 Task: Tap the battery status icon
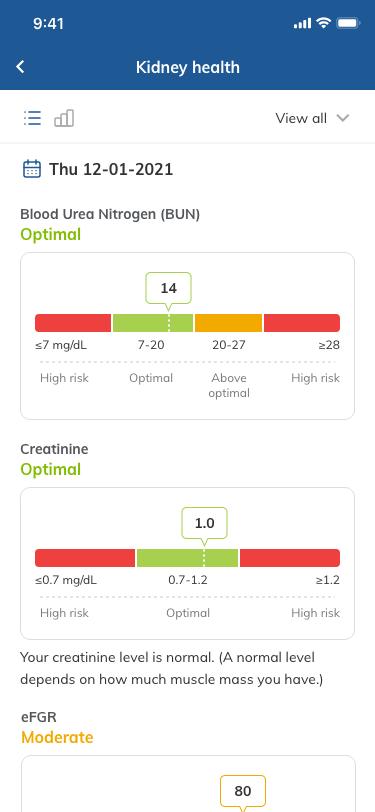(x=348, y=23)
